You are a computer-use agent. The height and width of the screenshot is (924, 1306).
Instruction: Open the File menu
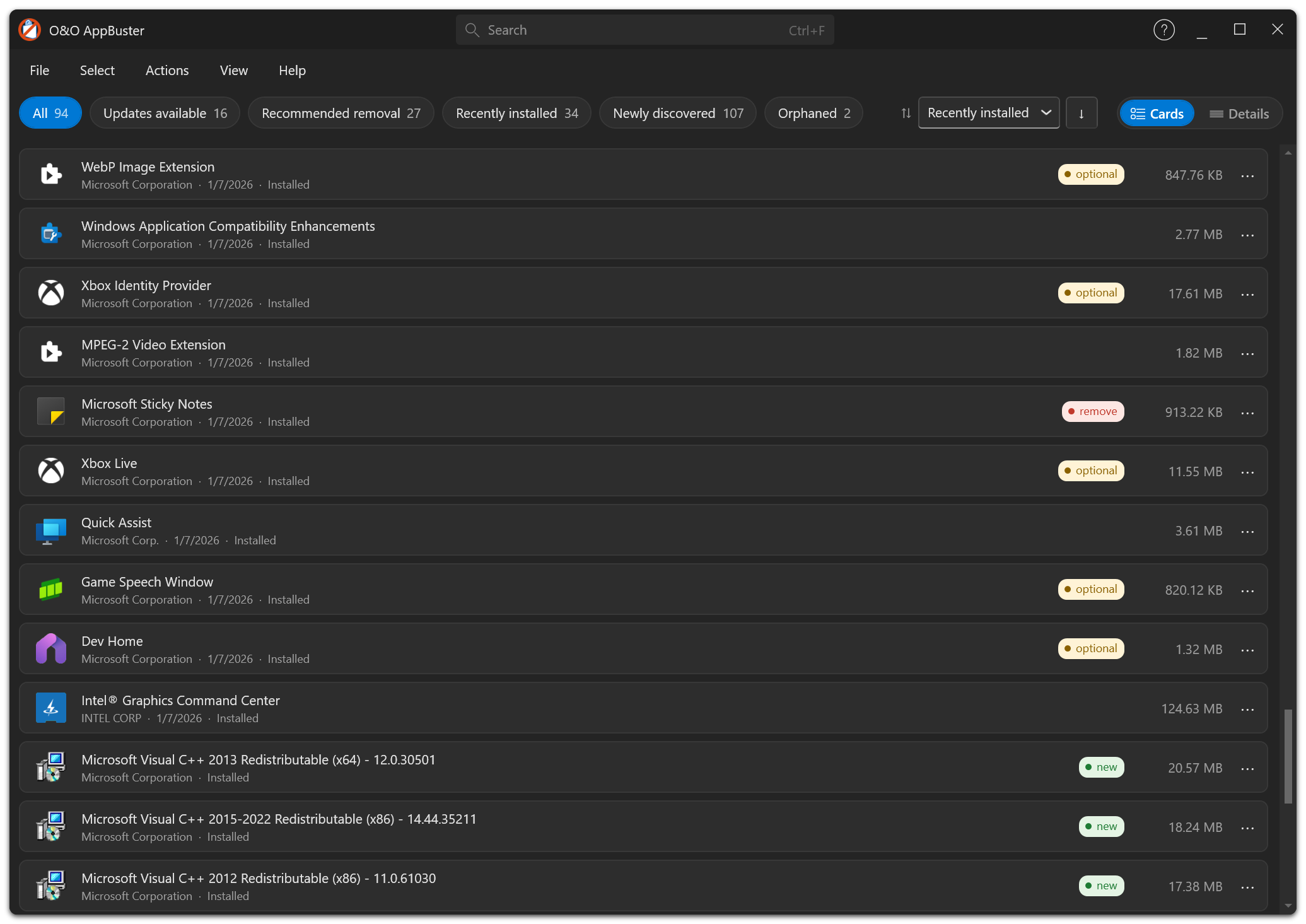pos(39,70)
